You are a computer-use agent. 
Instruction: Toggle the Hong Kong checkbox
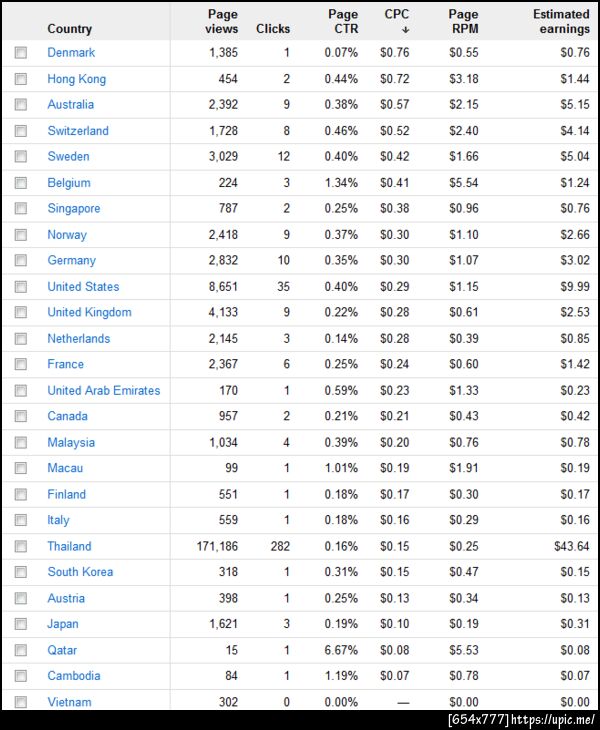(20, 79)
